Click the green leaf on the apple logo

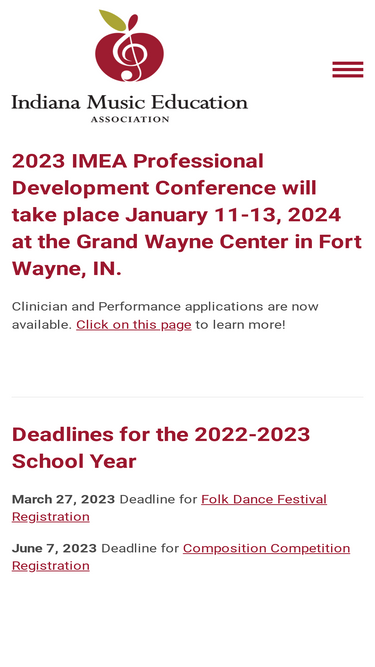click(112, 20)
